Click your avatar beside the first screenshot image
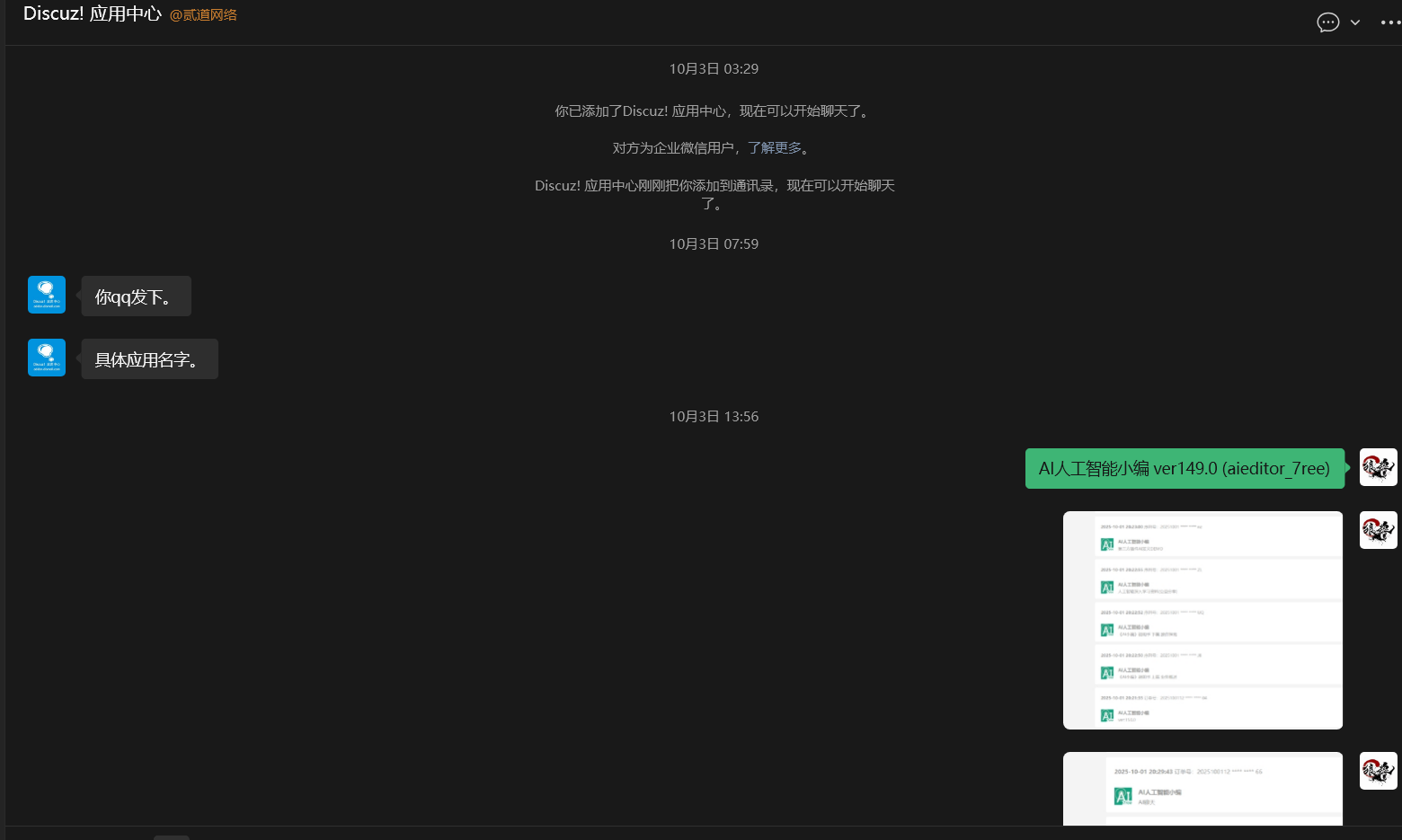The width and height of the screenshot is (1402, 840). pyautogui.click(x=1378, y=530)
